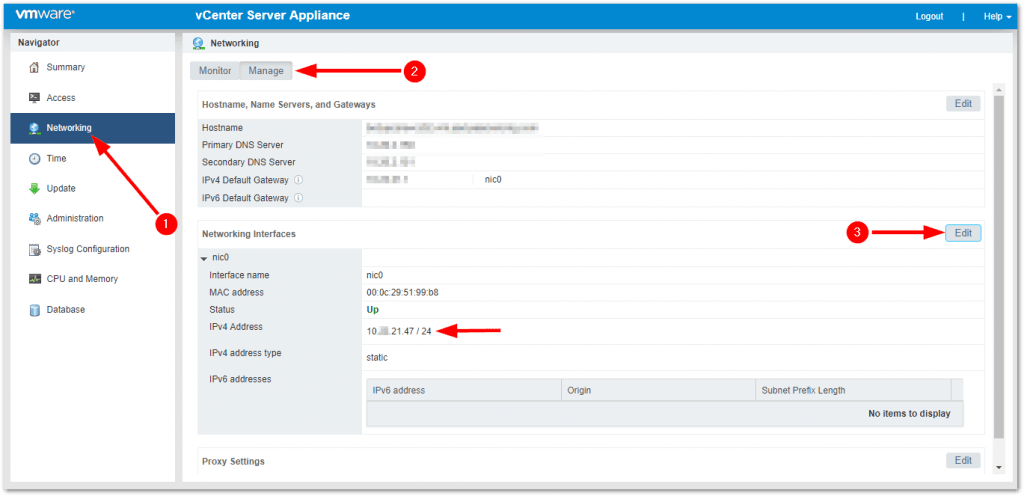Click nic0 beside the IPv4 gateway

493,179
